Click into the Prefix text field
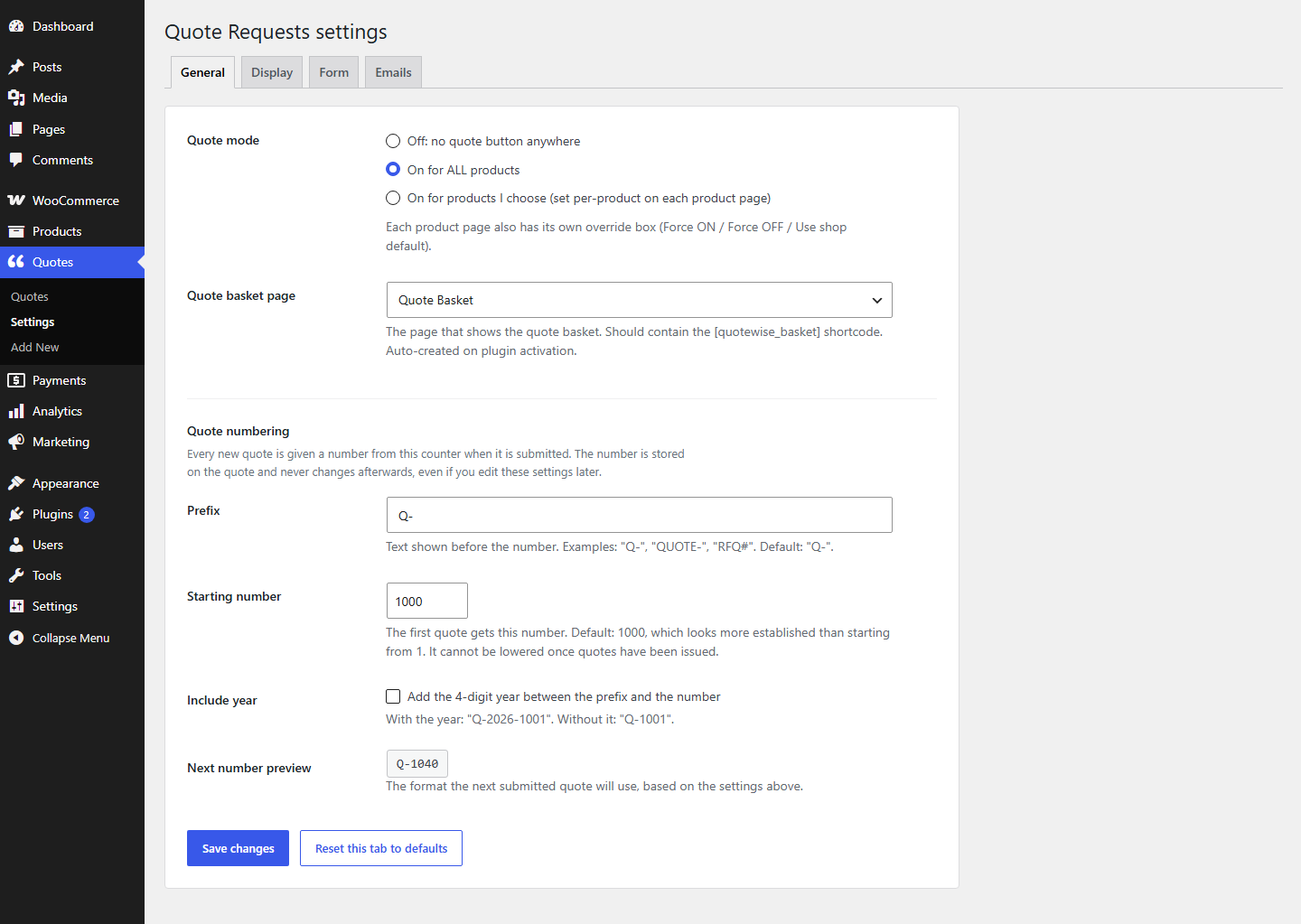 [639, 515]
